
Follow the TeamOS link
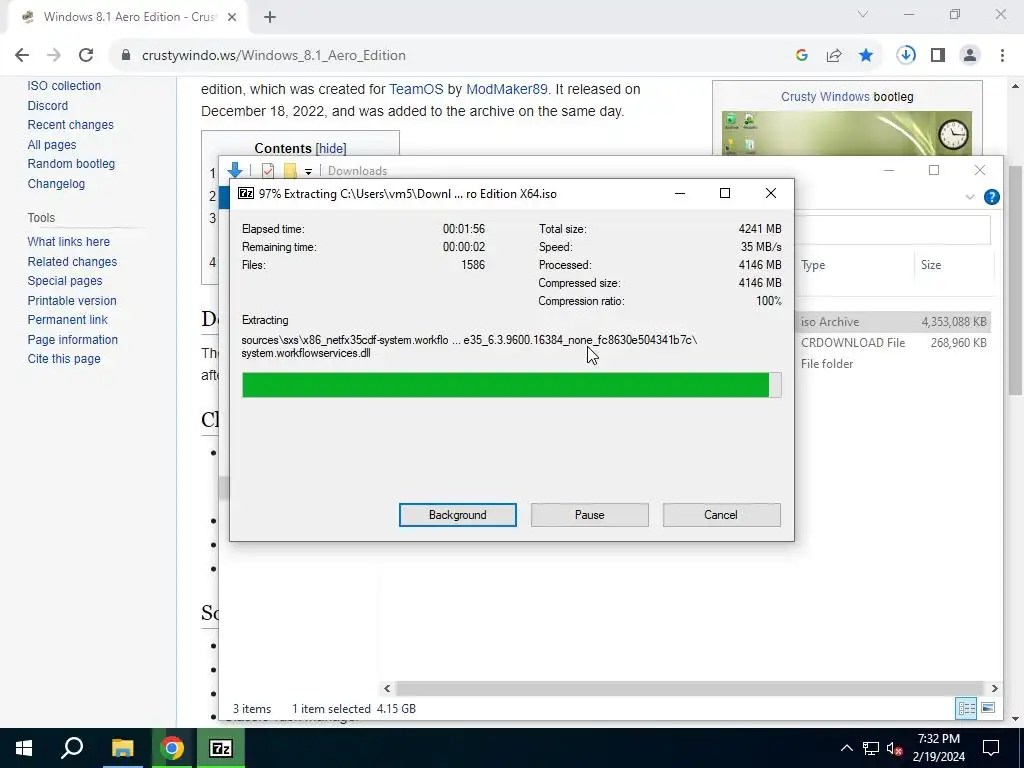(x=416, y=89)
